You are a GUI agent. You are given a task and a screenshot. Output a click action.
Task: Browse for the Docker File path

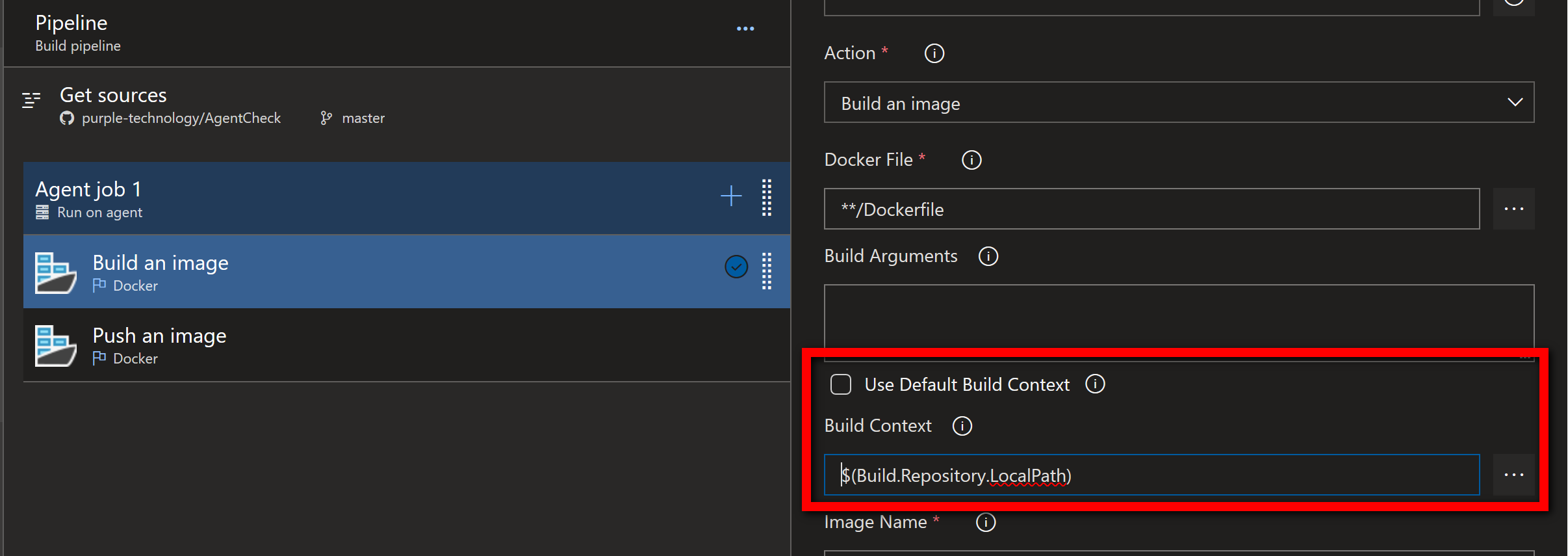(1513, 209)
